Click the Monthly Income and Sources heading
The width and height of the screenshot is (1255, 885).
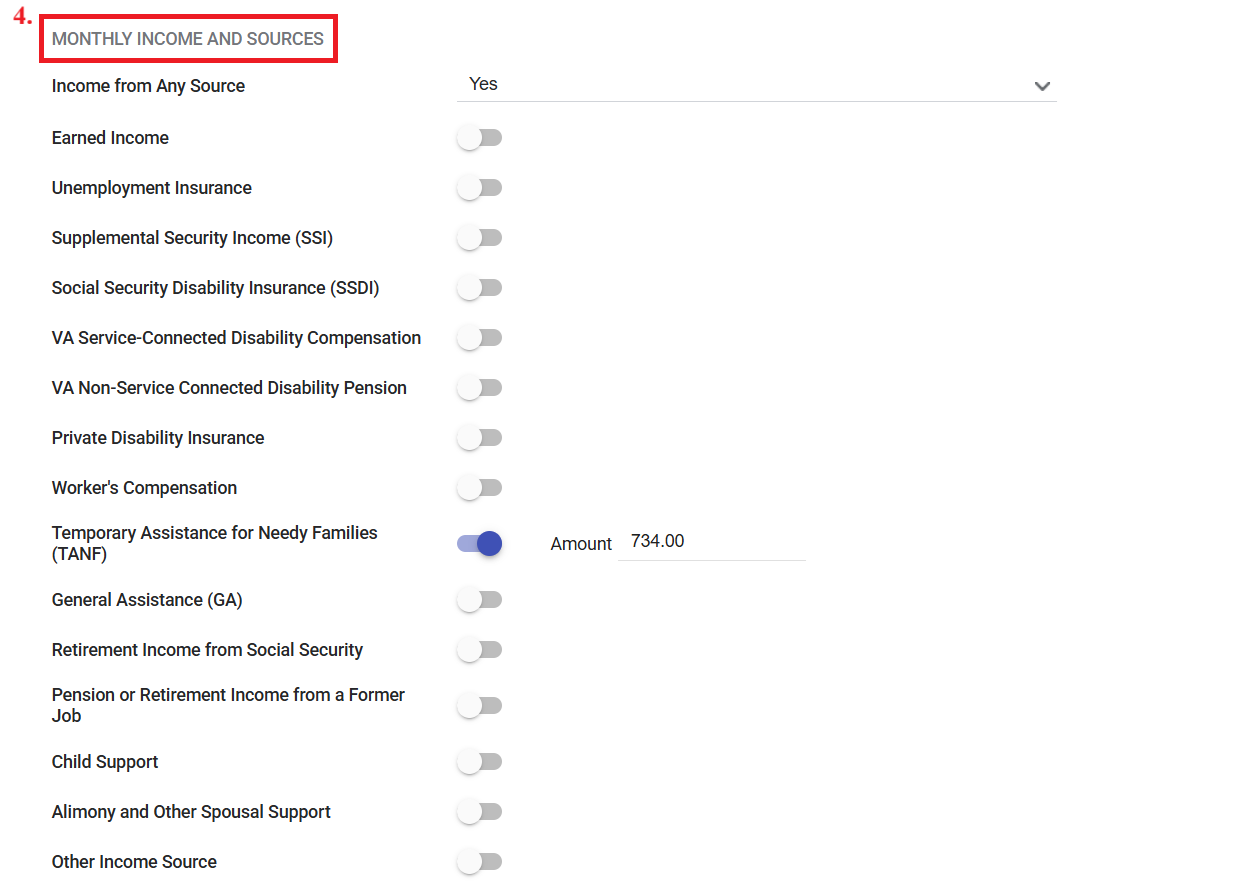[188, 39]
